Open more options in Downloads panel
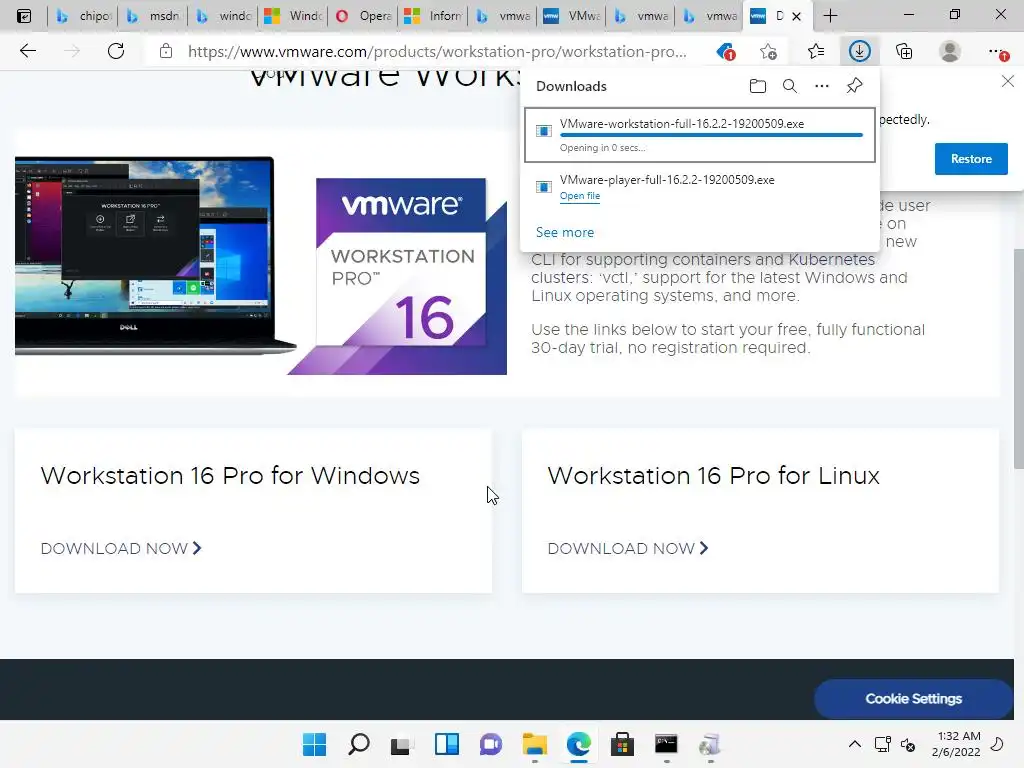 [822, 86]
